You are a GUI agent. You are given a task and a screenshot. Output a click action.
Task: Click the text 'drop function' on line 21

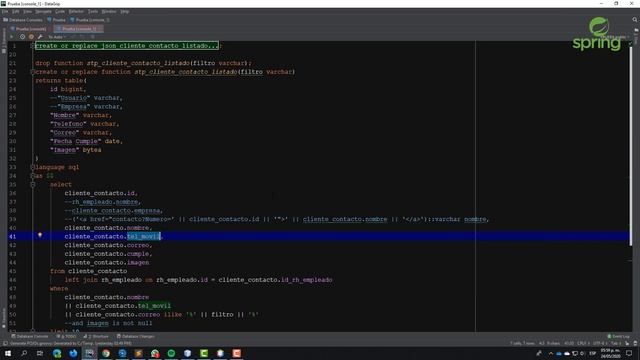click(x=59, y=63)
